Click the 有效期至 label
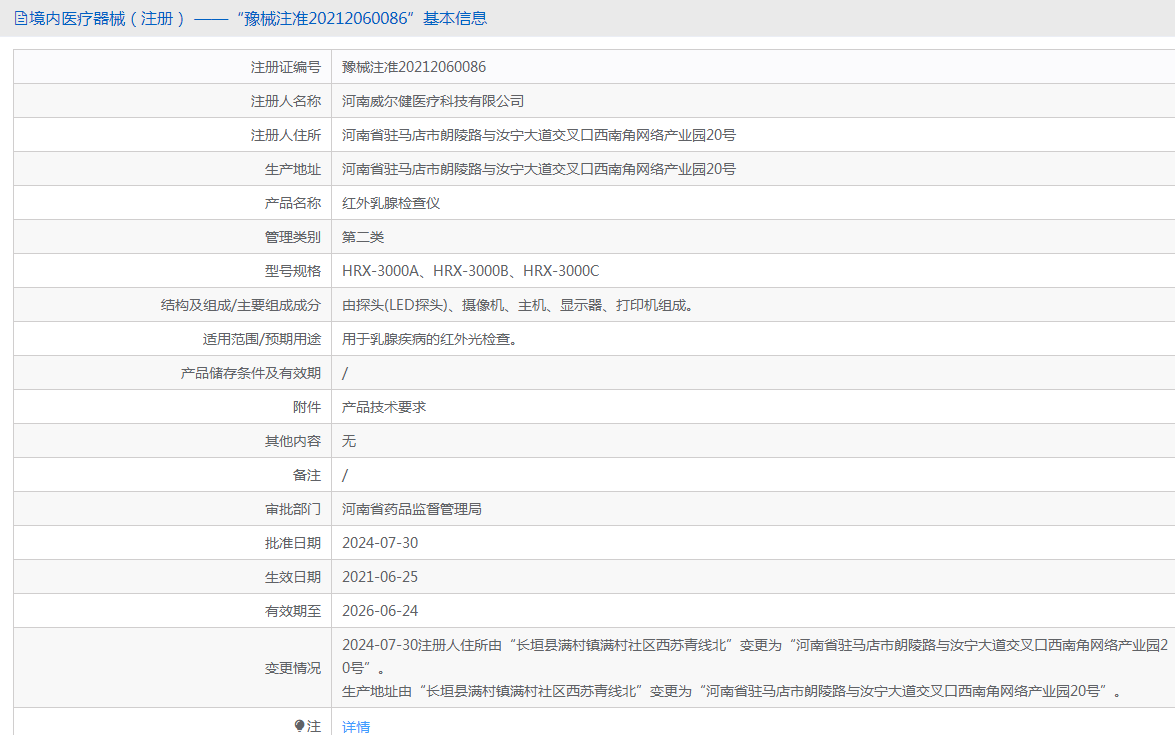Image resolution: width=1175 pixels, height=735 pixels. tap(292, 611)
